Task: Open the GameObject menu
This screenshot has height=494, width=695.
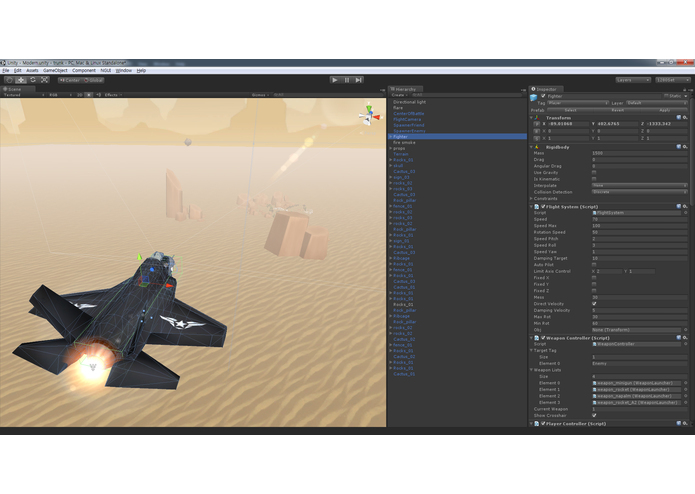Action: [x=55, y=70]
